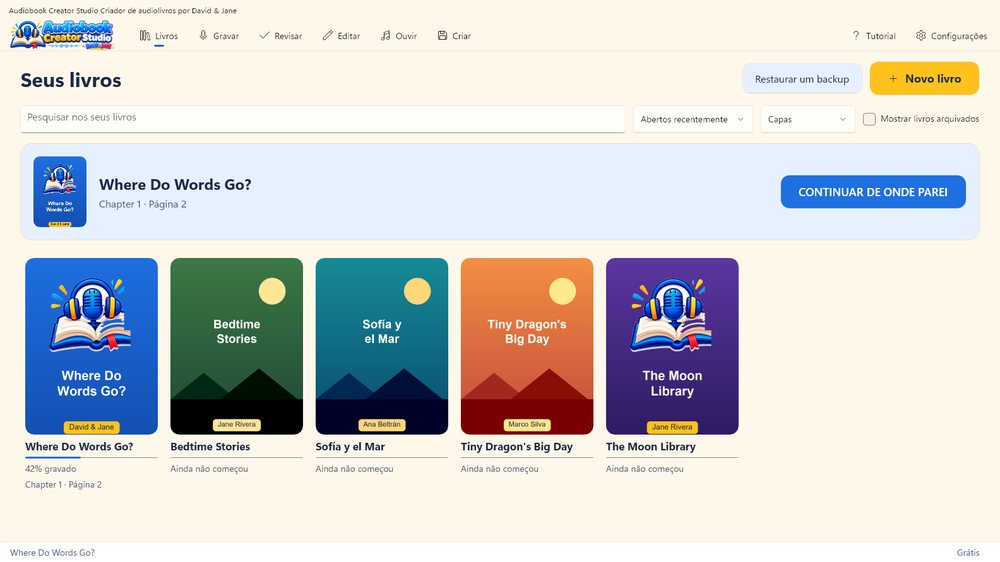Expand the Abertos recentemente sort dropdown

(x=693, y=119)
